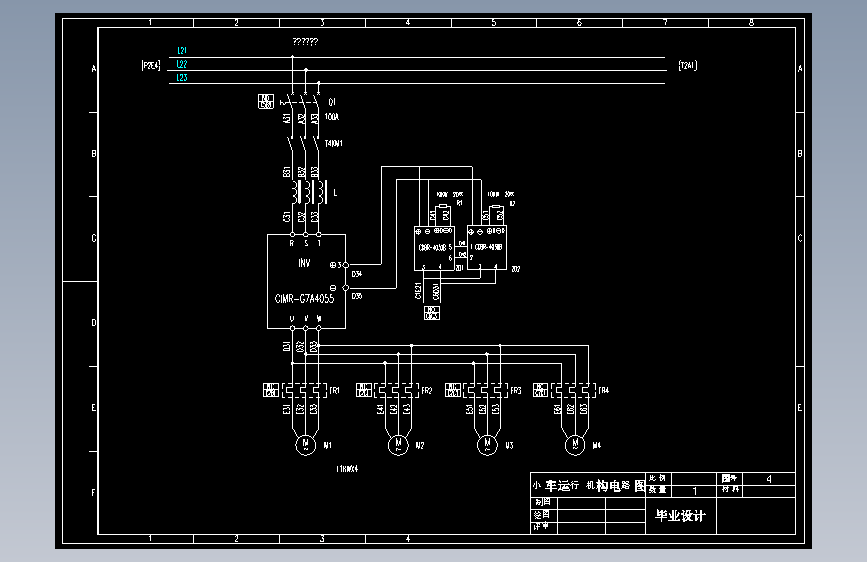Viewport: 867px width, 562px height.
Task: Click the 比例 cell in the title block
Action: (x=659, y=478)
